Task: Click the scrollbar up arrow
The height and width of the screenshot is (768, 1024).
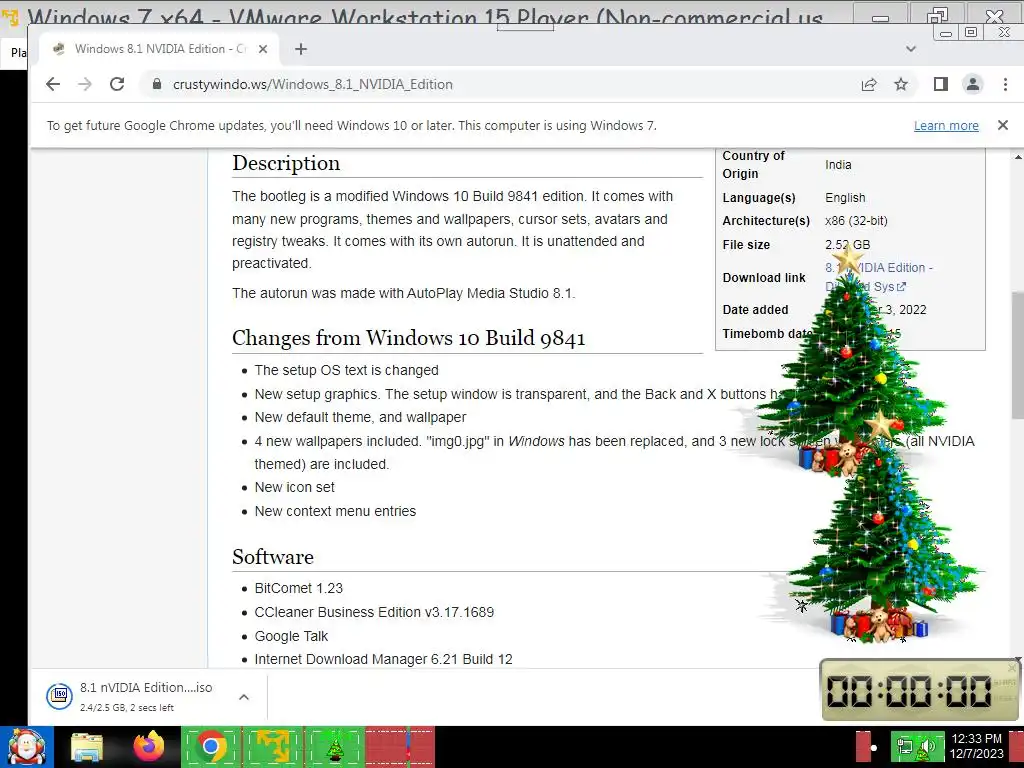Action: point(1017,157)
